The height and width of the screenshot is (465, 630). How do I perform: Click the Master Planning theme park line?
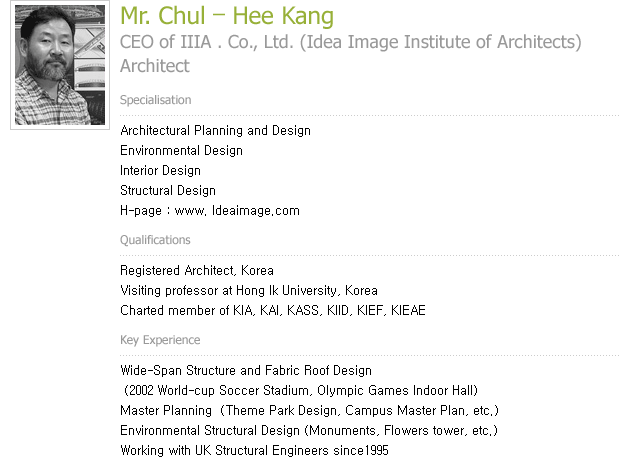(309, 411)
